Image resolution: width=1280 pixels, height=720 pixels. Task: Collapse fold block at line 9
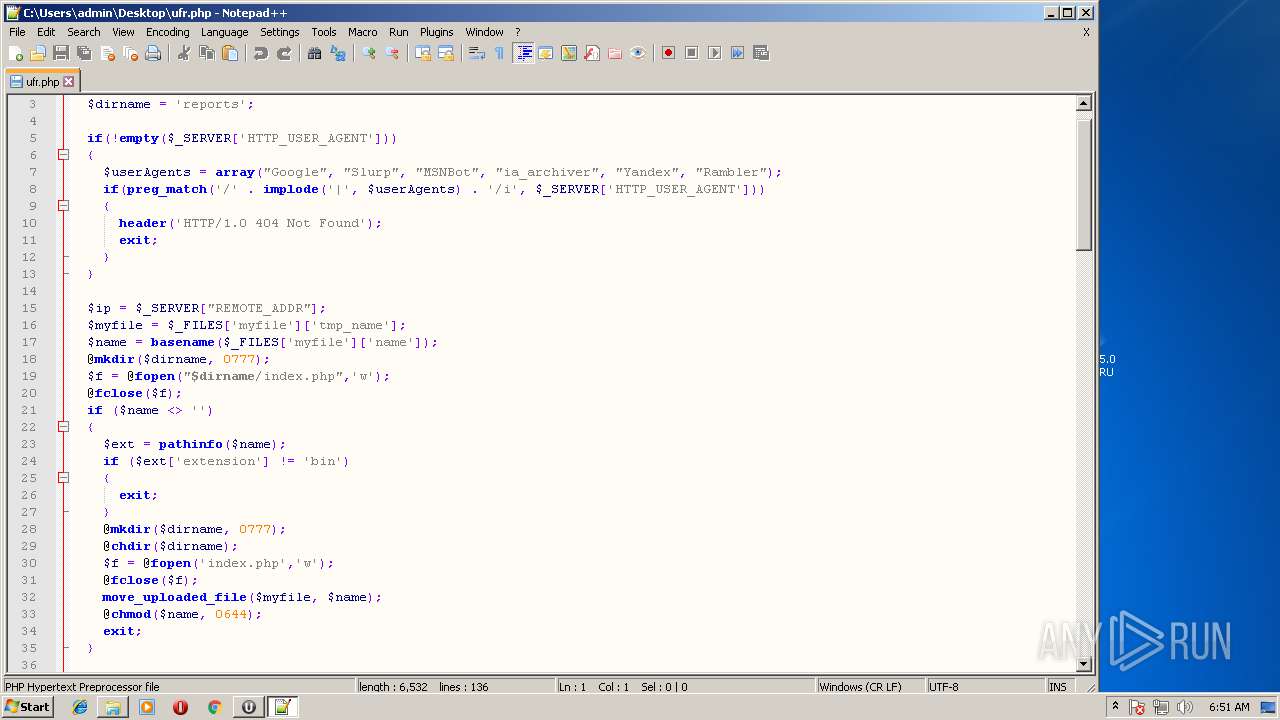click(x=63, y=206)
